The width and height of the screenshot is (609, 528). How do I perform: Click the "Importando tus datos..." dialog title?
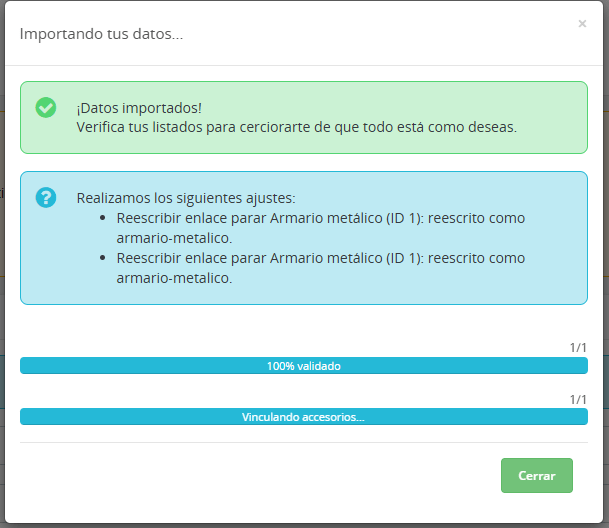[101, 34]
